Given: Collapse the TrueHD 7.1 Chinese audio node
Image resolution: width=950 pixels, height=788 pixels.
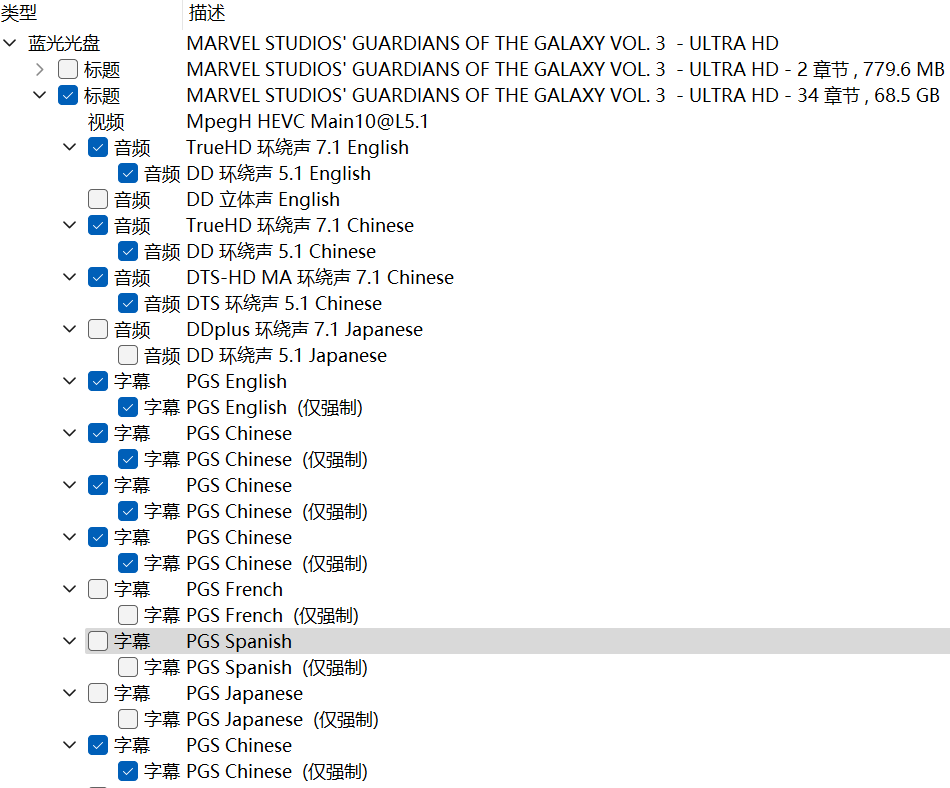Looking at the screenshot, I should 70,225.
